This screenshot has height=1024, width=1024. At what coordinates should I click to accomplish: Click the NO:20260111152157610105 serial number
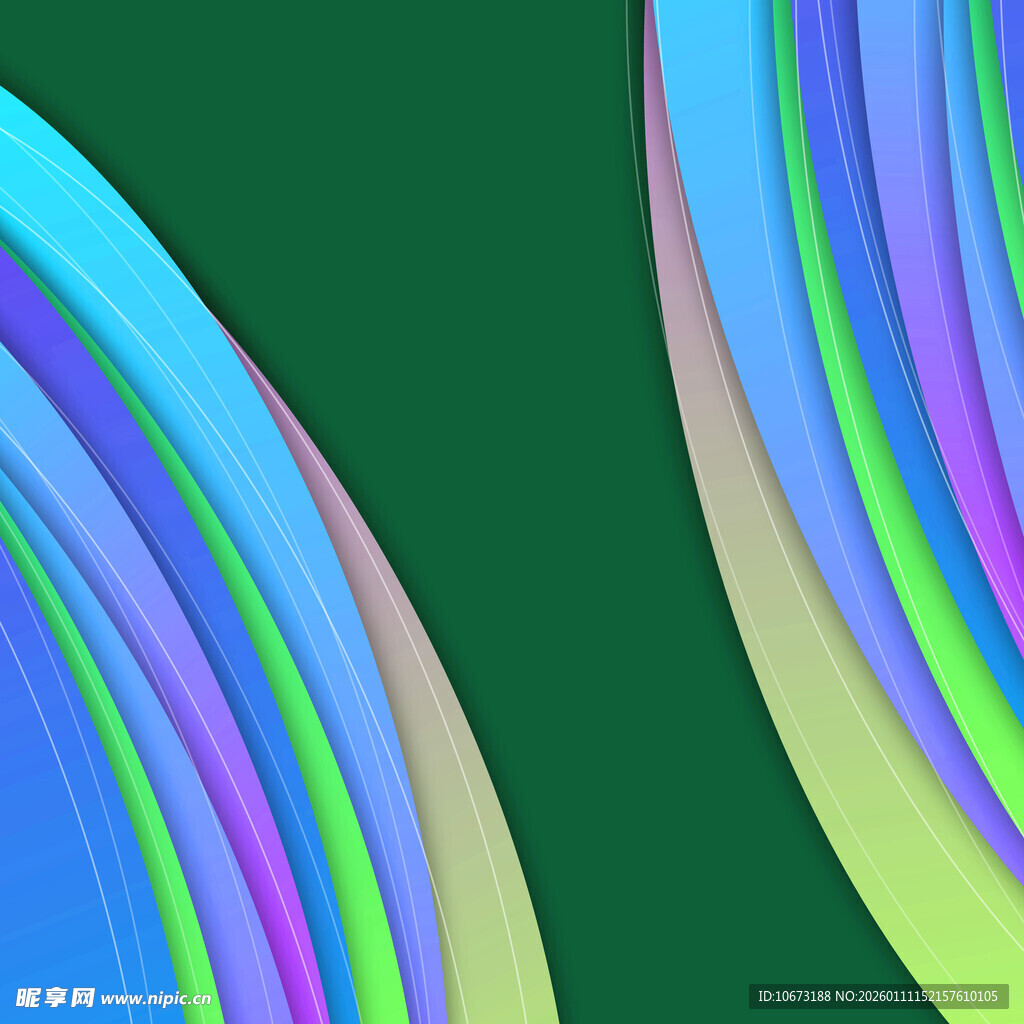(917, 996)
